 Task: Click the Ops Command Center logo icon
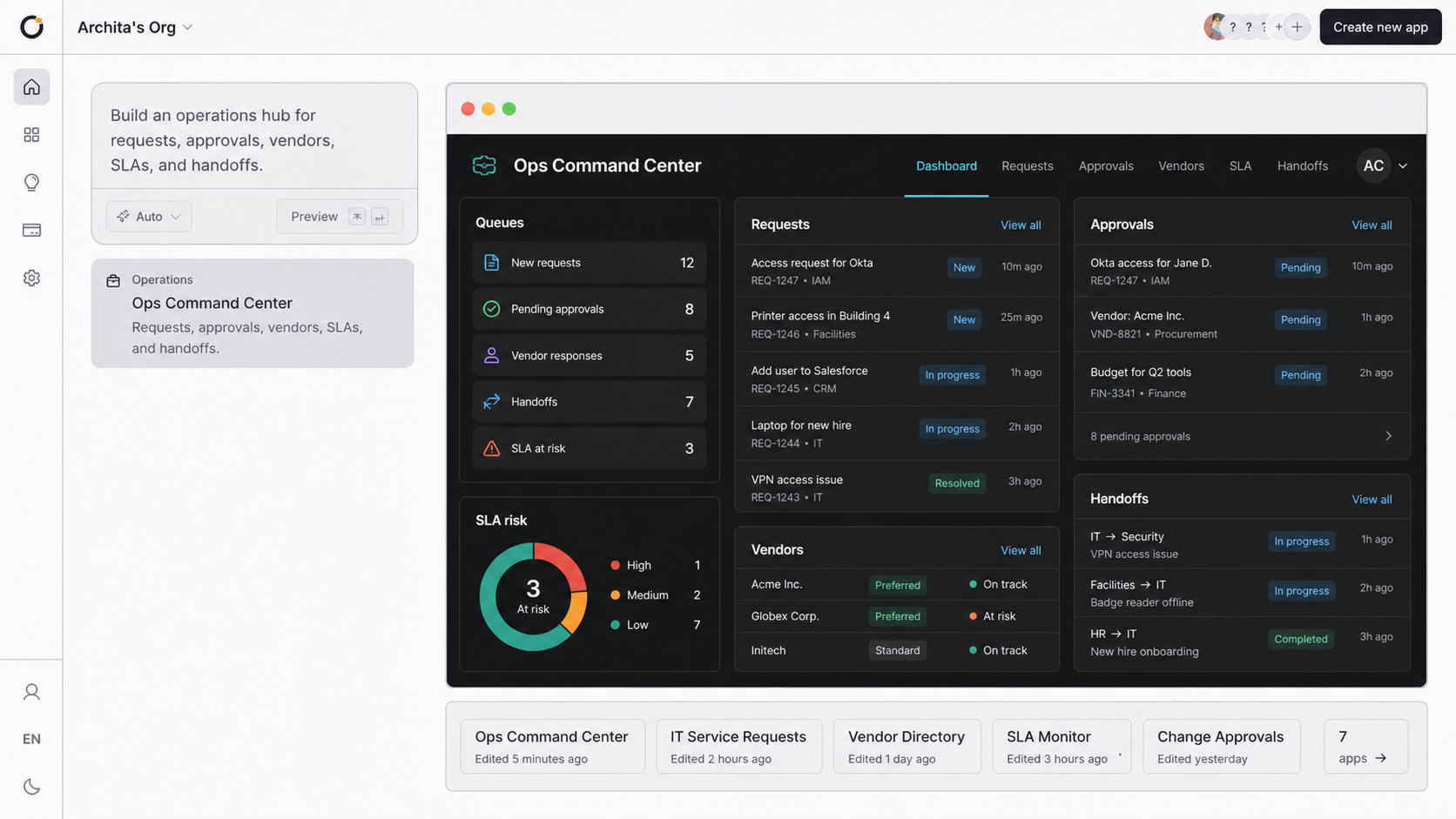click(x=484, y=165)
